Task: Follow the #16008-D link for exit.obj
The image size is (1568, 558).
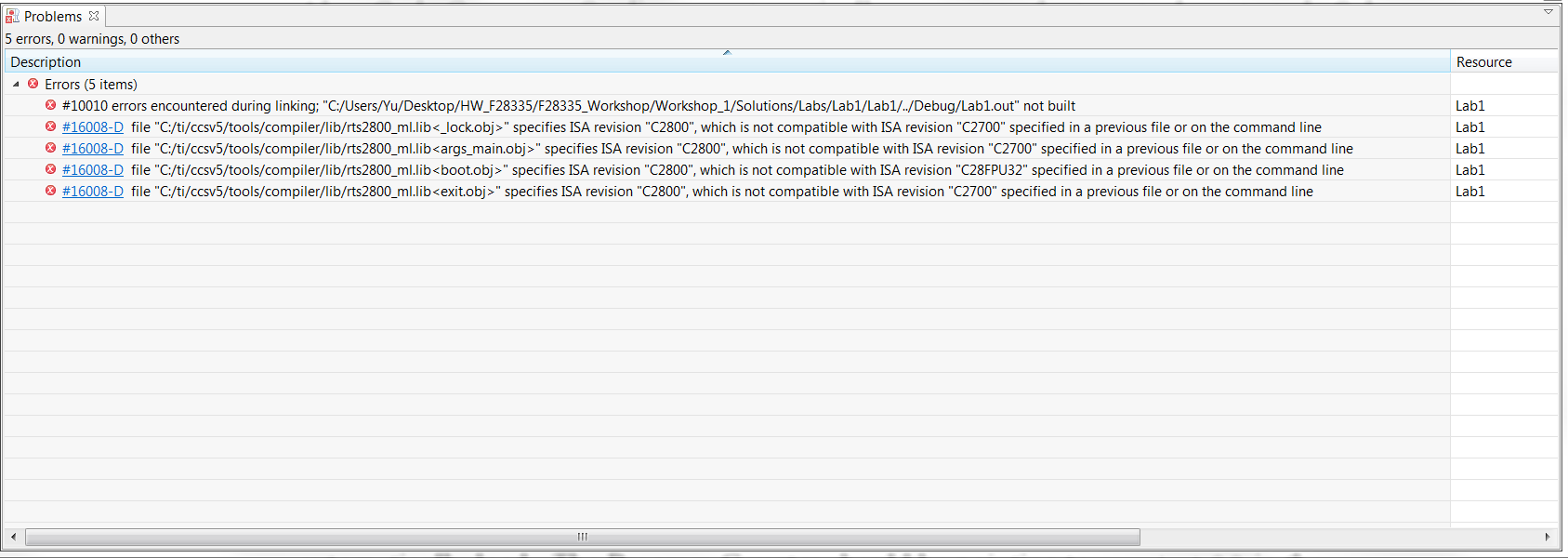Action: (92, 192)
